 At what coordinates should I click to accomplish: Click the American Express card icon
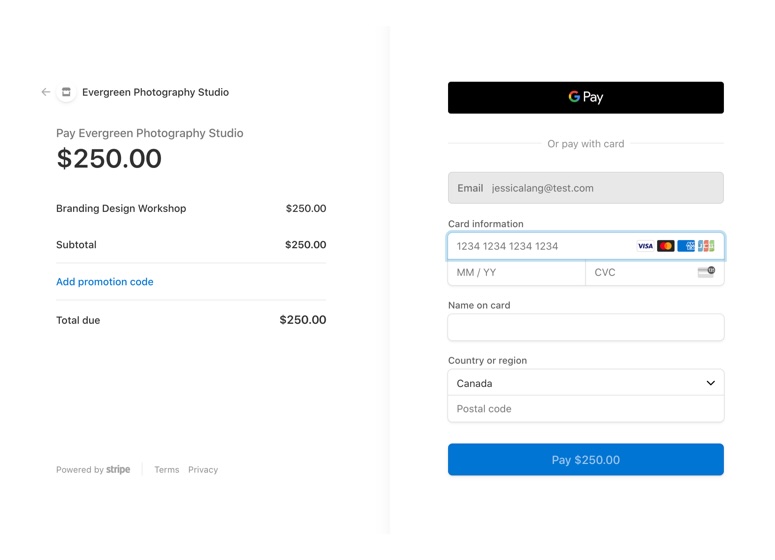[686, 246]
